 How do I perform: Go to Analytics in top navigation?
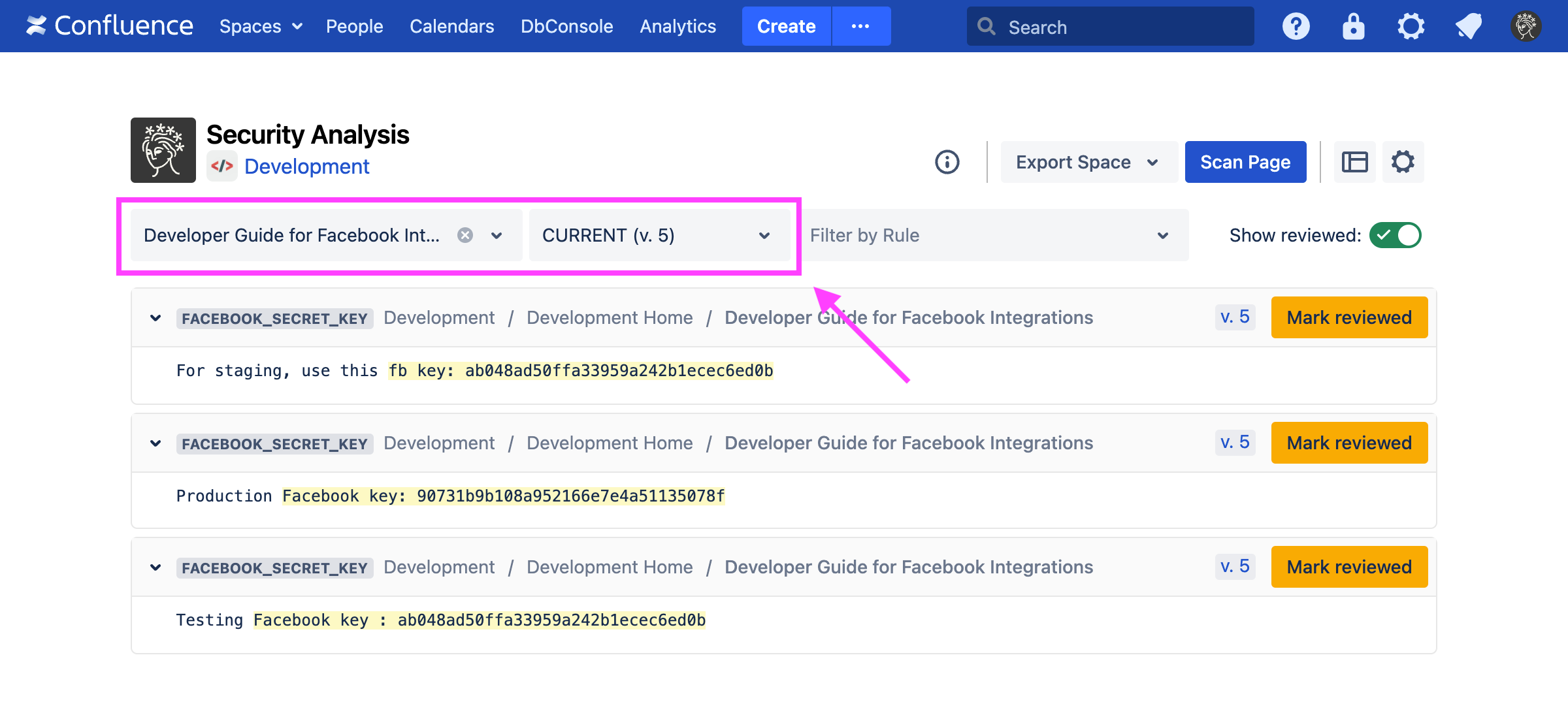pyautogui.click(x=678, y=27)
